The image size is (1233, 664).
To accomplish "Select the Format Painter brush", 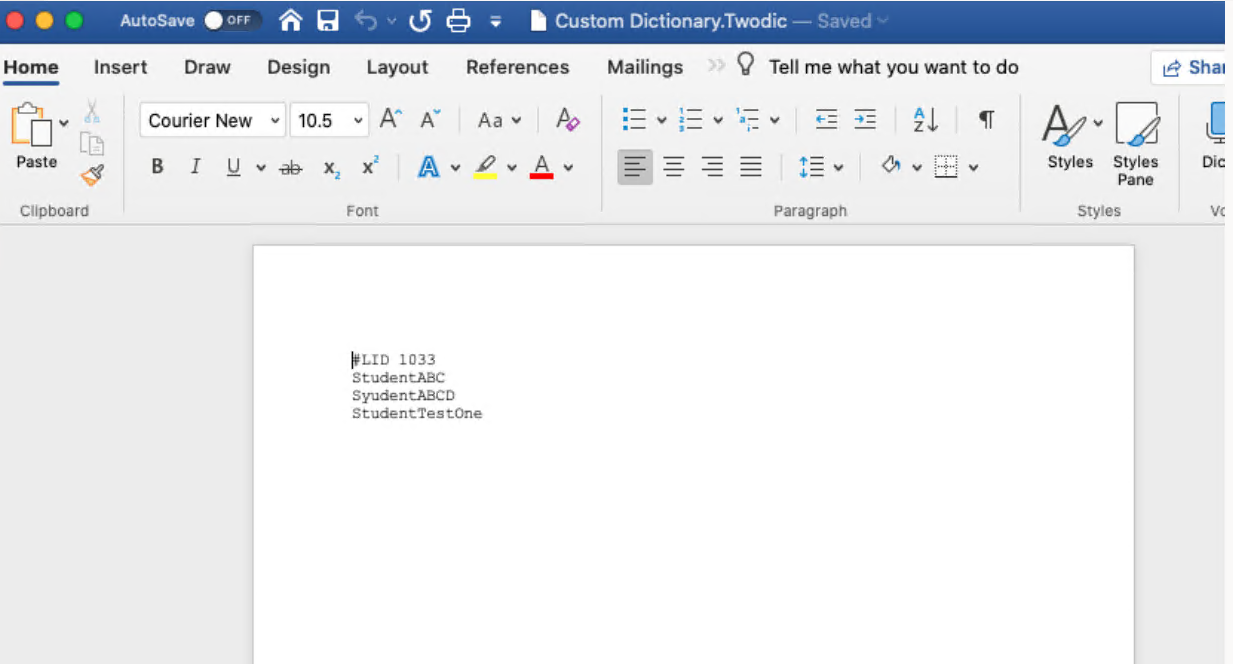I will coord(92,175).
